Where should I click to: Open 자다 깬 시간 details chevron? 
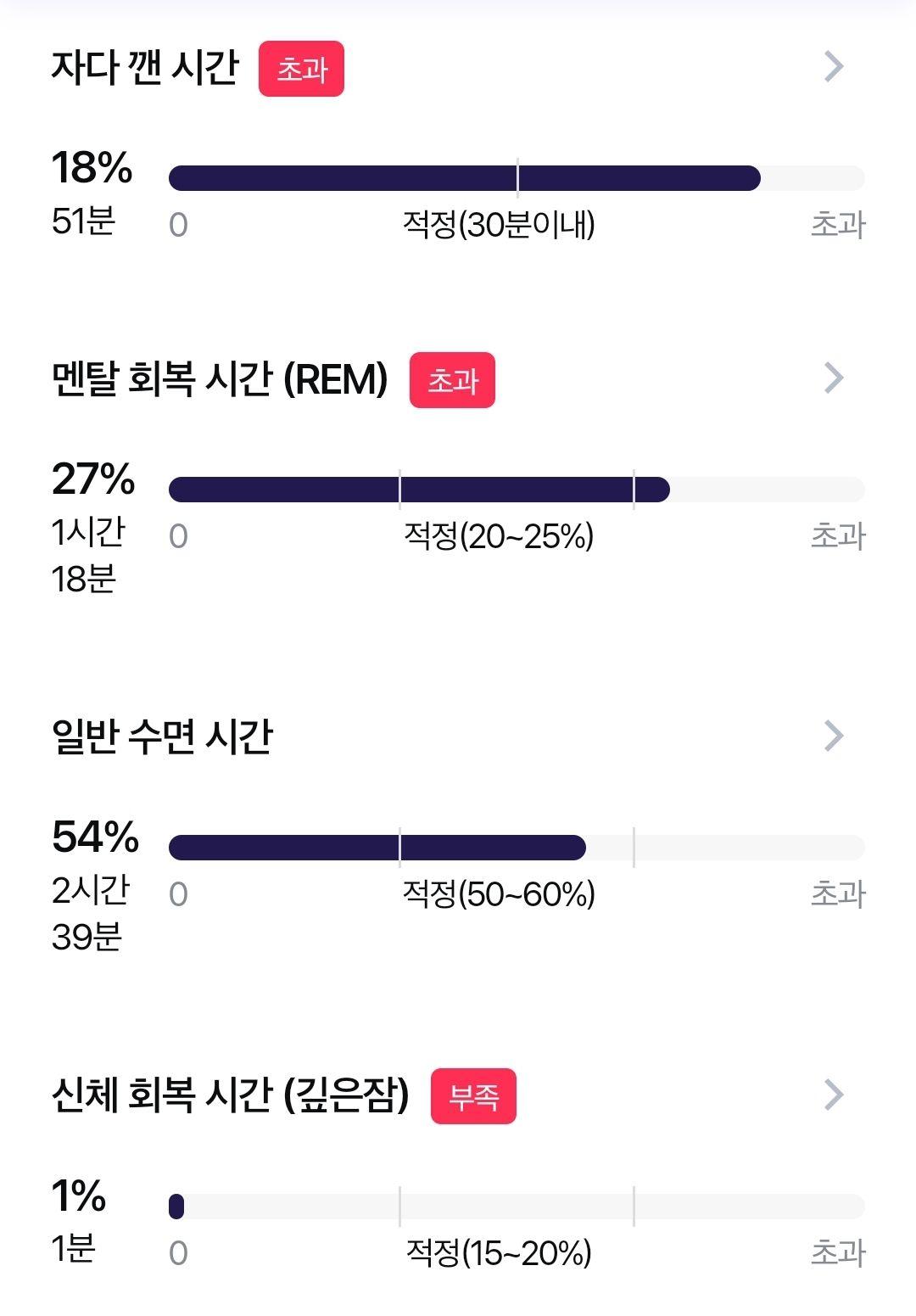pos(834,66)
